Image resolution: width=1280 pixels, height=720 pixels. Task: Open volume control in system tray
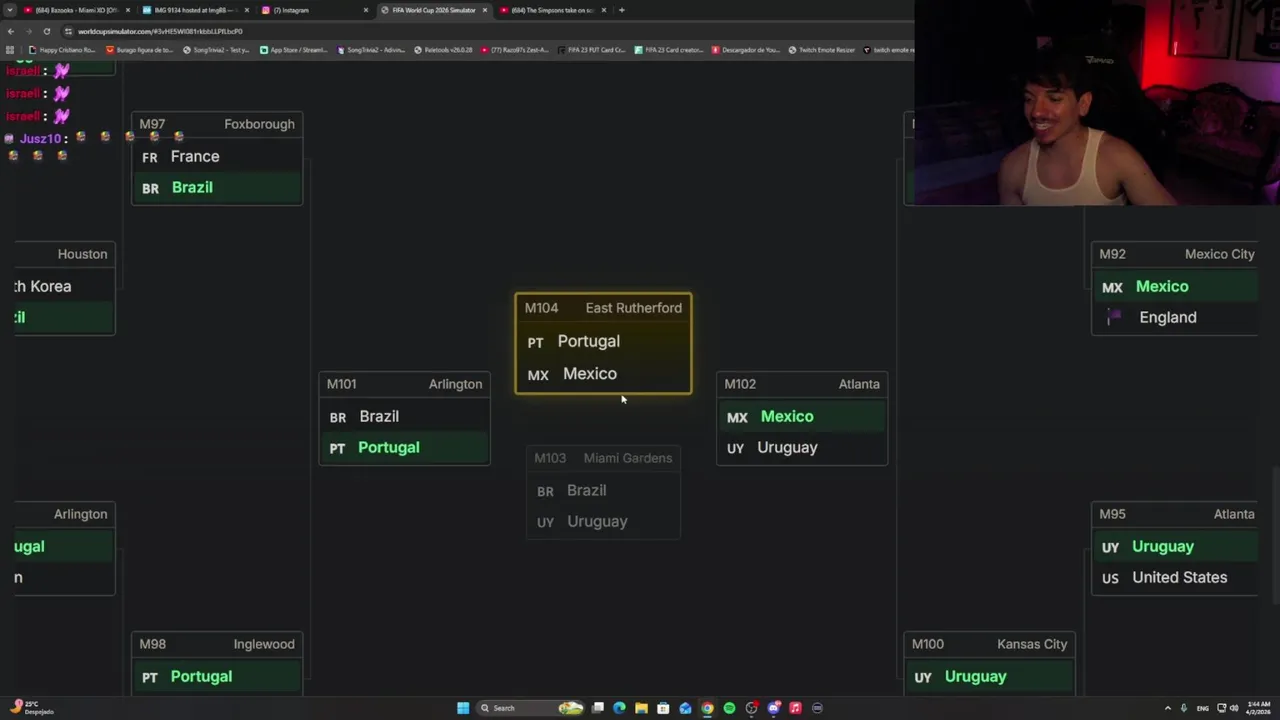1233,708
